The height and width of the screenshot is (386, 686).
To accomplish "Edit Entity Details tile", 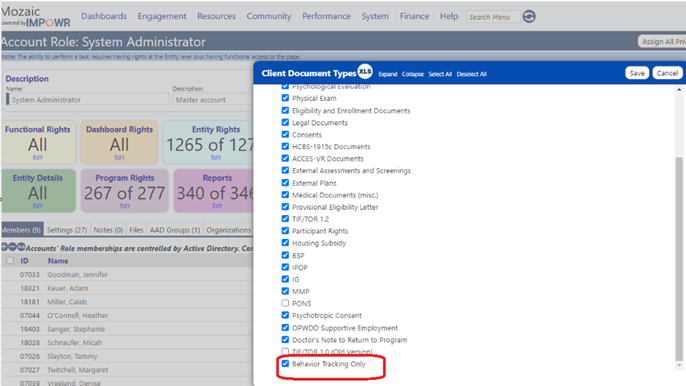I will tap(38, 206).
